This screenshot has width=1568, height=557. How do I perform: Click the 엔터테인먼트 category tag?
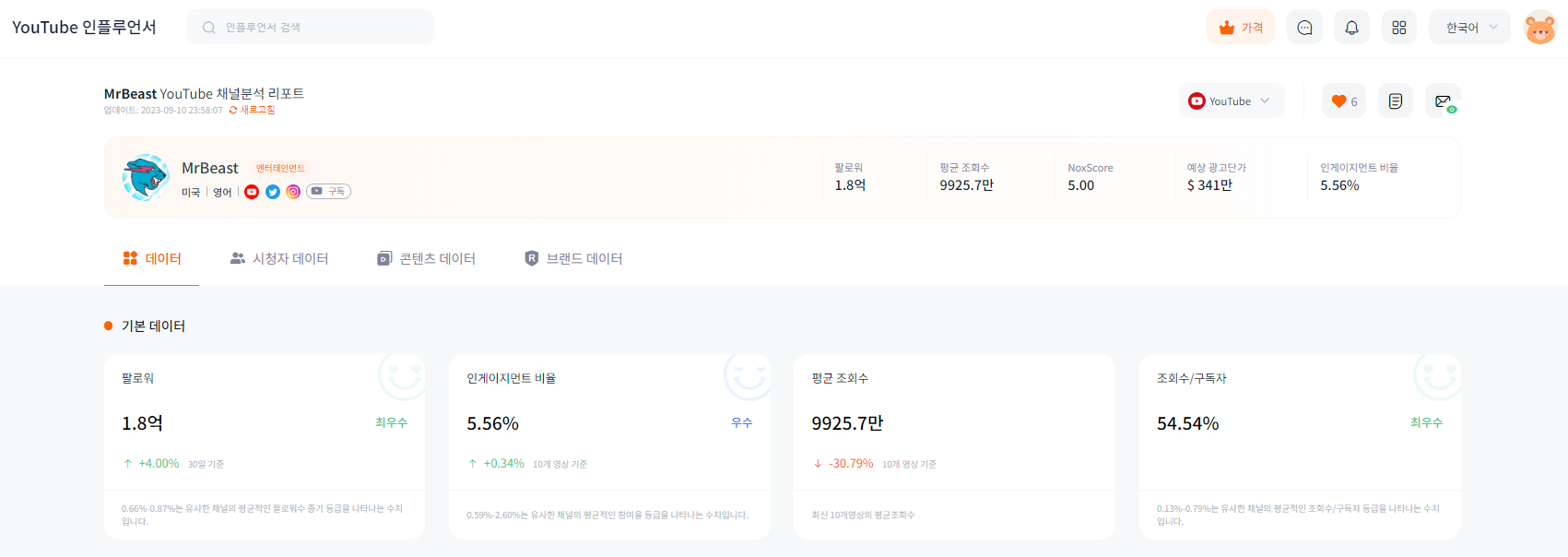[x=280, y=168]
